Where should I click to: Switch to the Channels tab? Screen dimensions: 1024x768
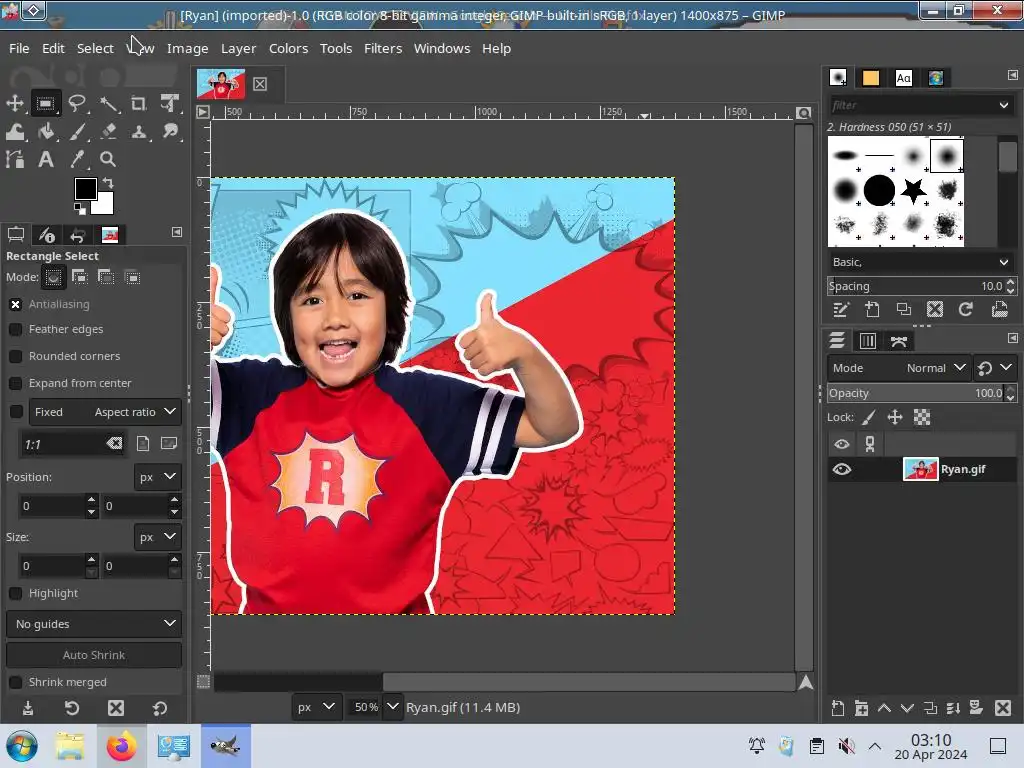point(867,341)
